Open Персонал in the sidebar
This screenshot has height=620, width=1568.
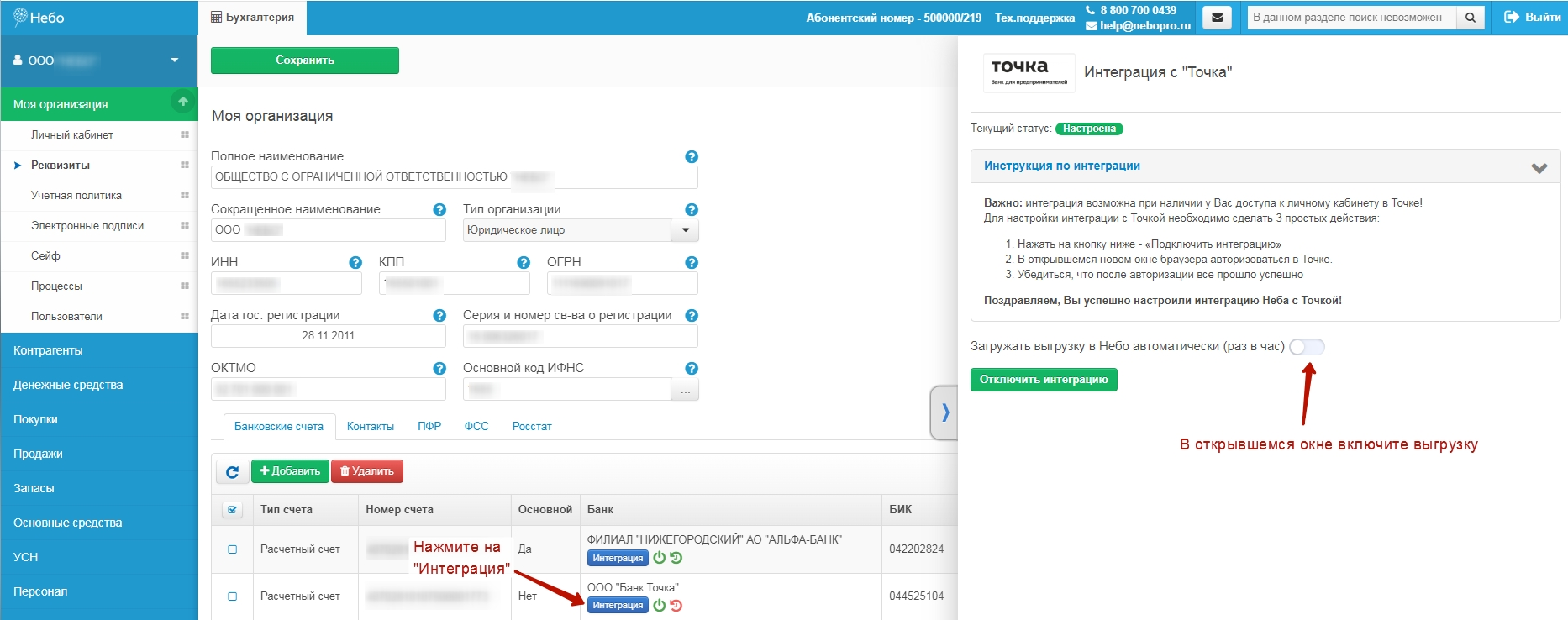[99, 591]
